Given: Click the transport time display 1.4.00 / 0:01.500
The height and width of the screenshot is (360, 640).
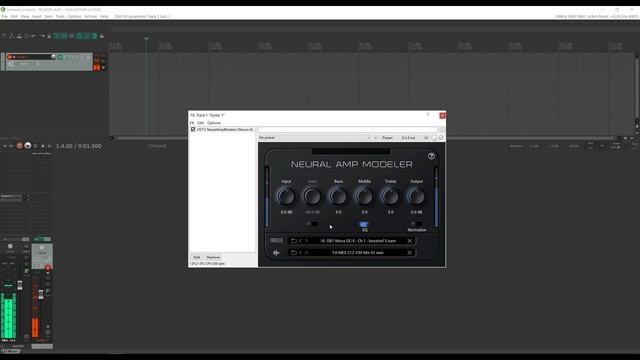Looking at the screenshot, I should [78, 146].
